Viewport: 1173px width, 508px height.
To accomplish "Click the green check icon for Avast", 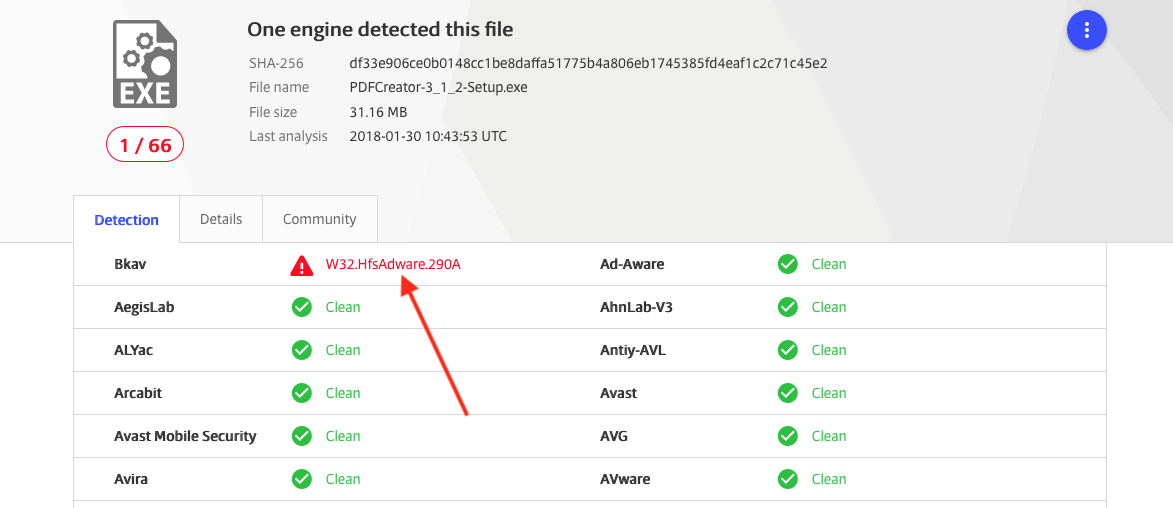I will click(x=788, y=393).
